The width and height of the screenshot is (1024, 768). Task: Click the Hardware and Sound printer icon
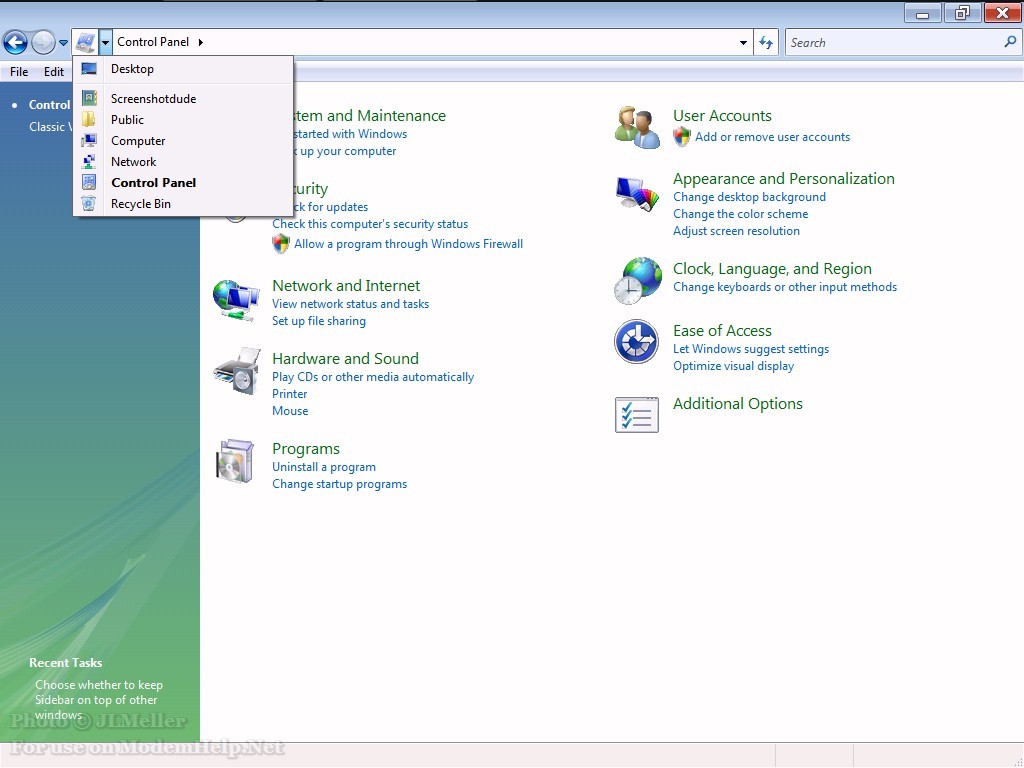point(237,371)
